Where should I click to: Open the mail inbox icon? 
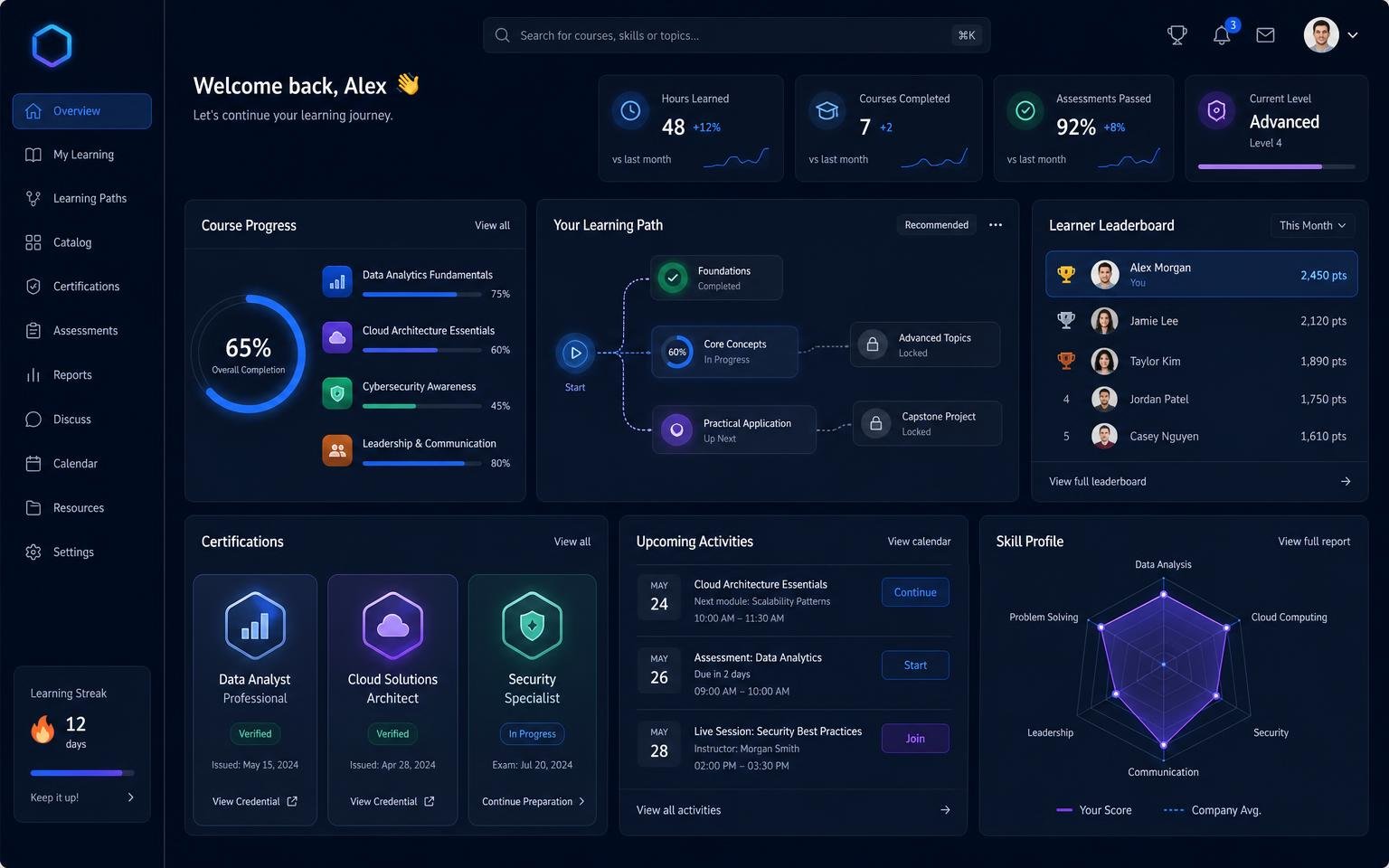pyautogui.click(x=1265, y=35)
